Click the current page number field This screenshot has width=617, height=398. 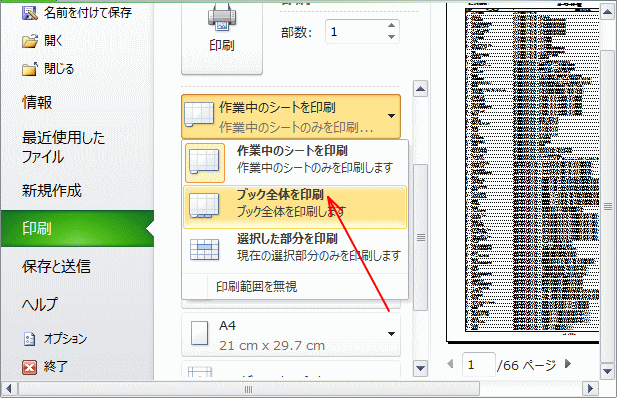click(x=478, y=365)
